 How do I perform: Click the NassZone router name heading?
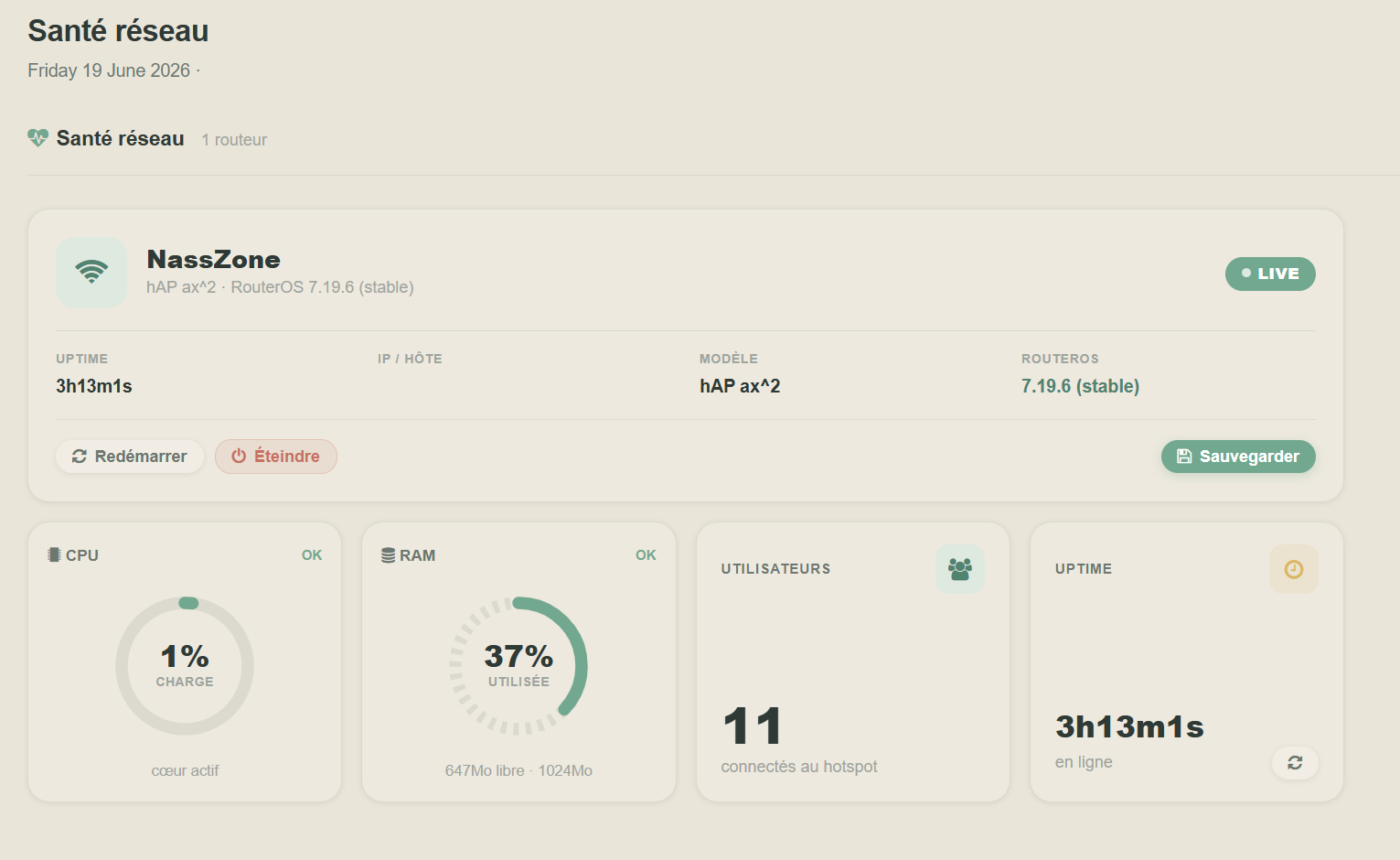click(x=213, y=260)
